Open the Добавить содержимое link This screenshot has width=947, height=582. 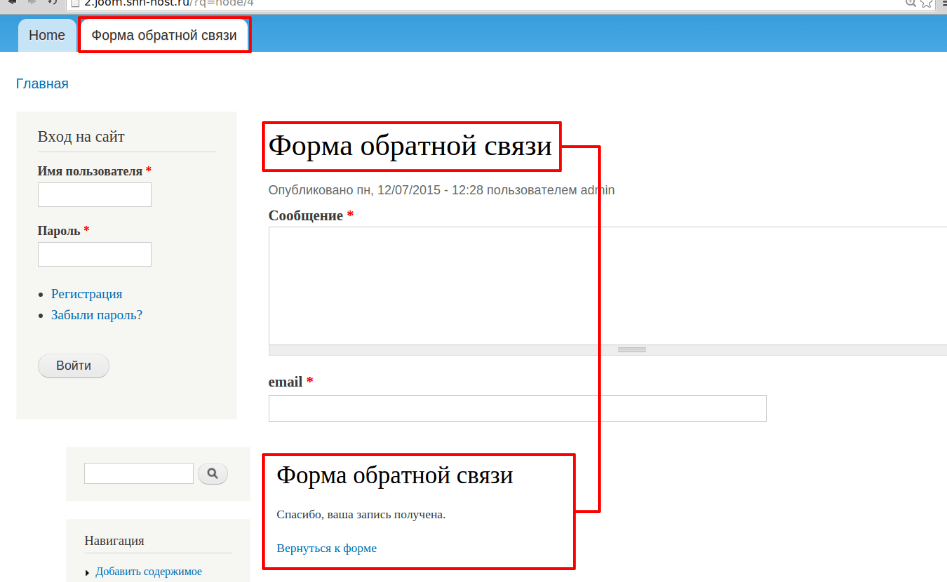coord(148,572)
